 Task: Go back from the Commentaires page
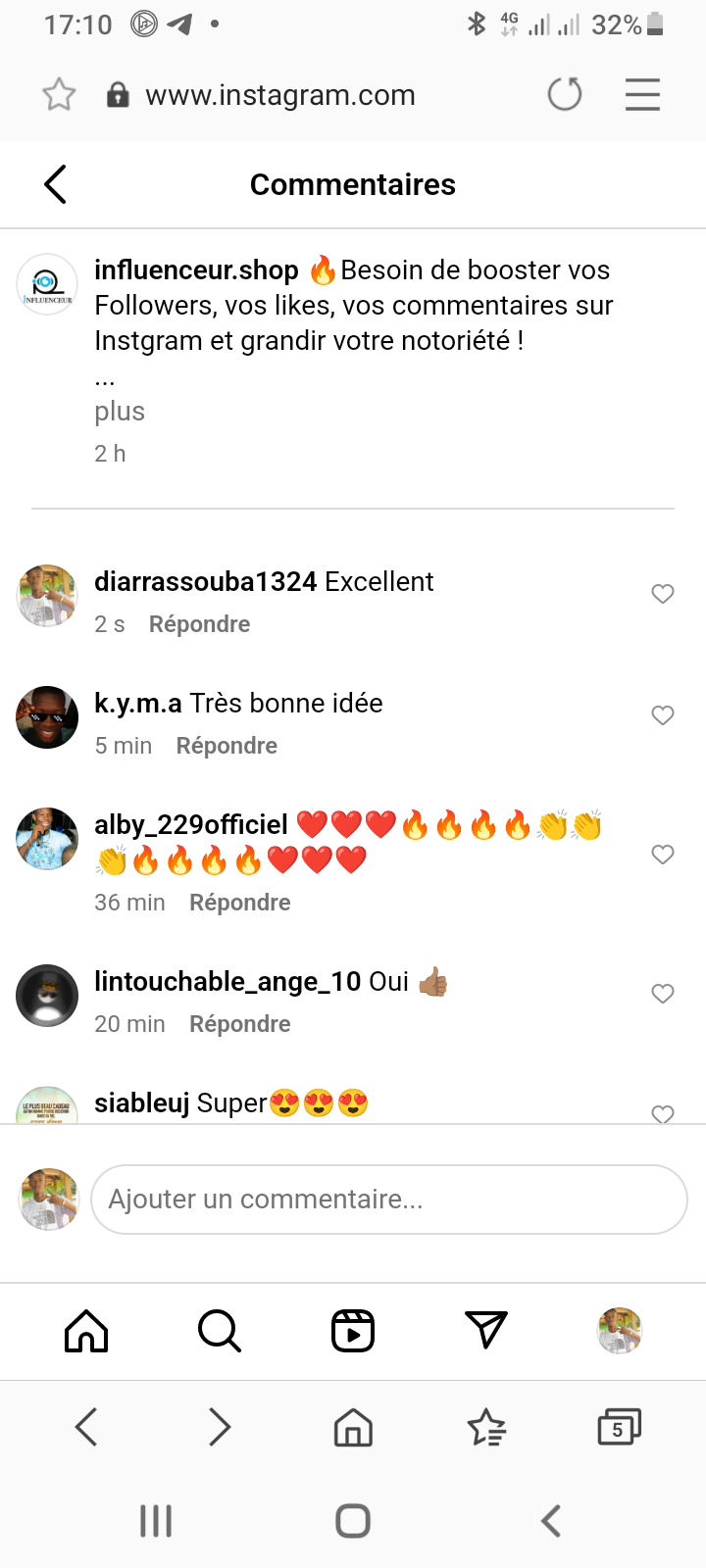pos(56,184)
